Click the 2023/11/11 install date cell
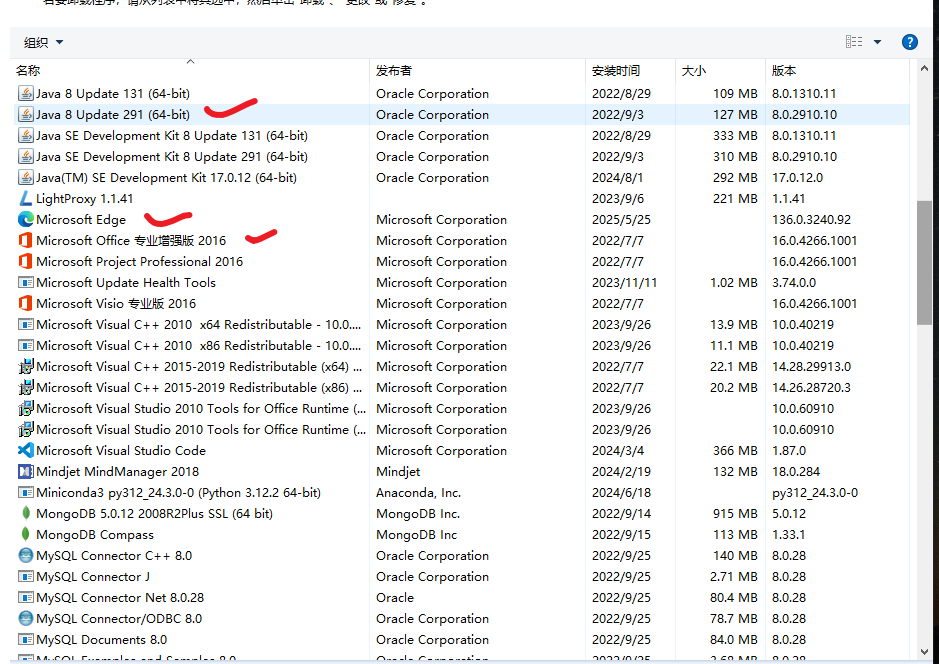Image resolution: width=939 pixels, height=664 pixels. point(624,282)
